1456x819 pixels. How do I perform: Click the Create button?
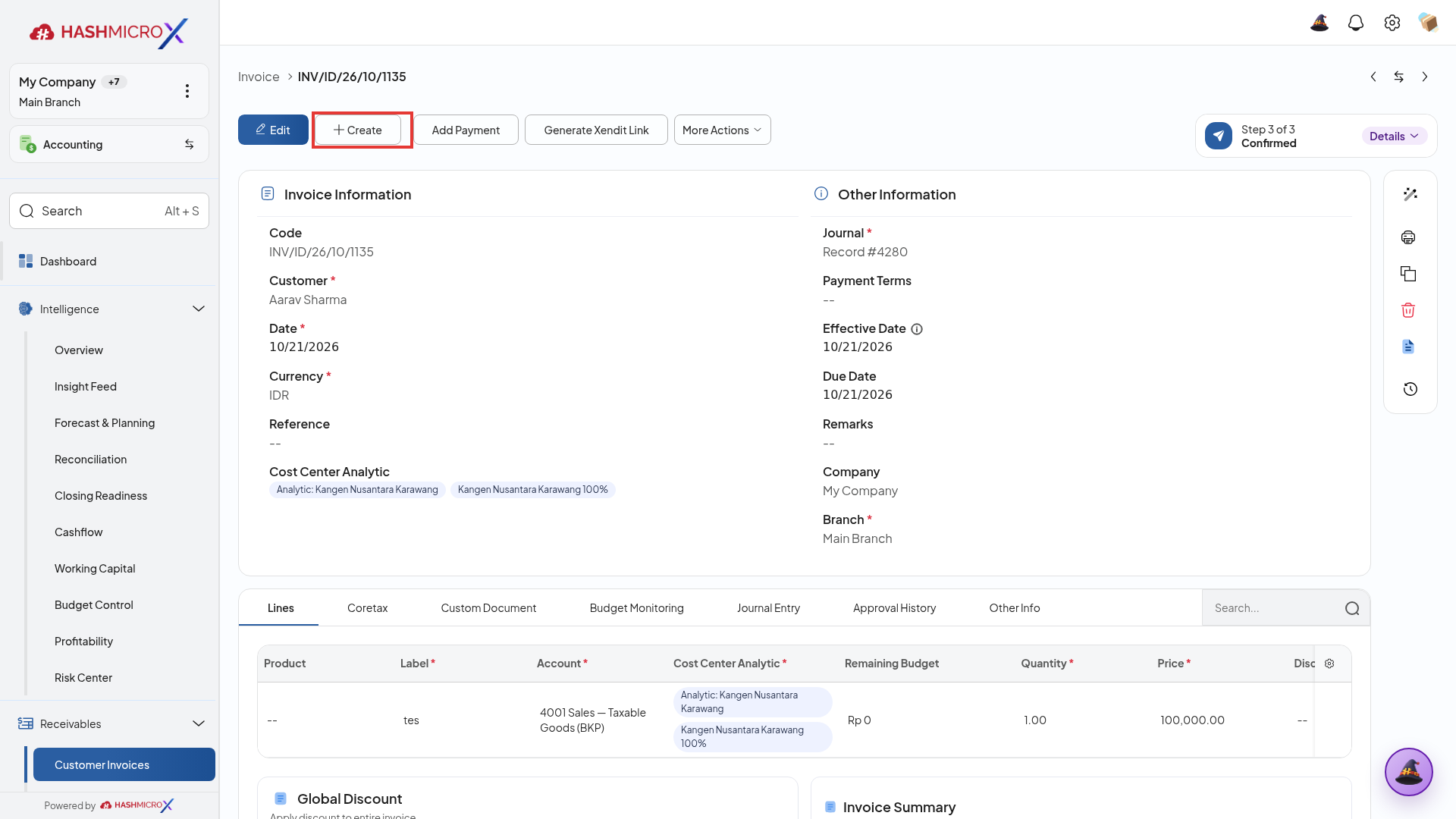click(358, 130)
